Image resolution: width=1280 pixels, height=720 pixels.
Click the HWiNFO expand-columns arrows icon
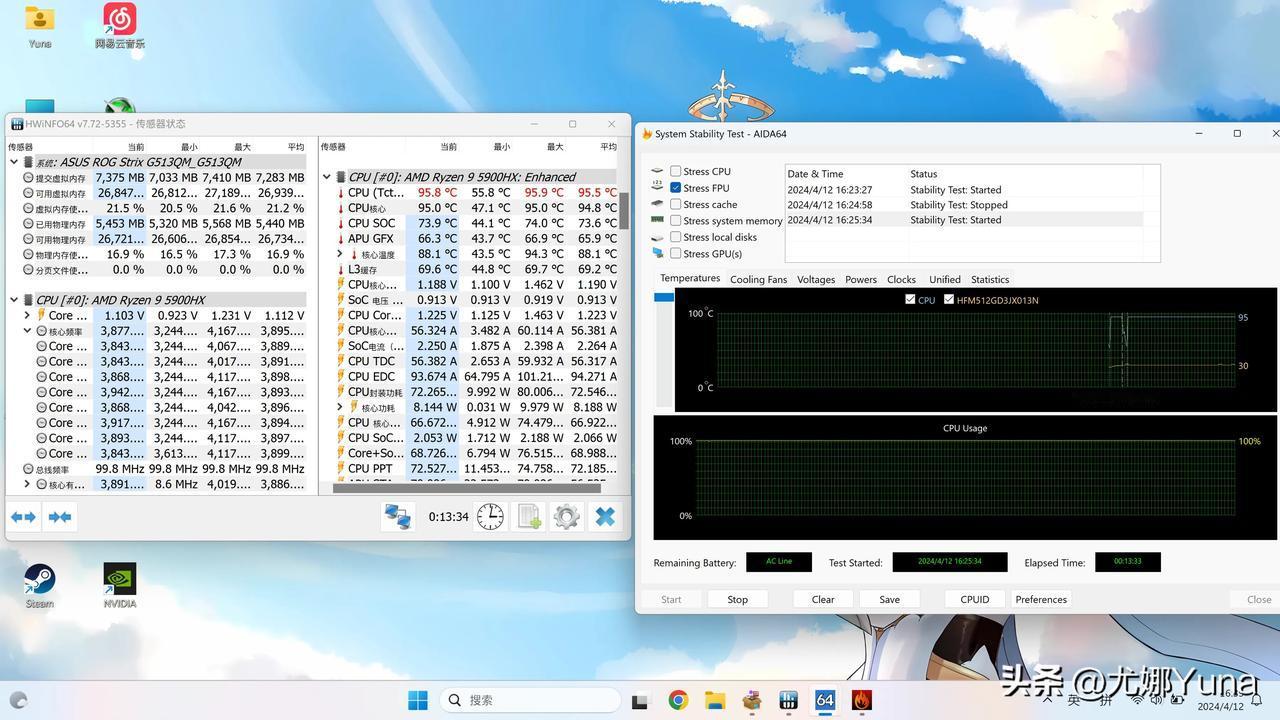click(23, 517)
